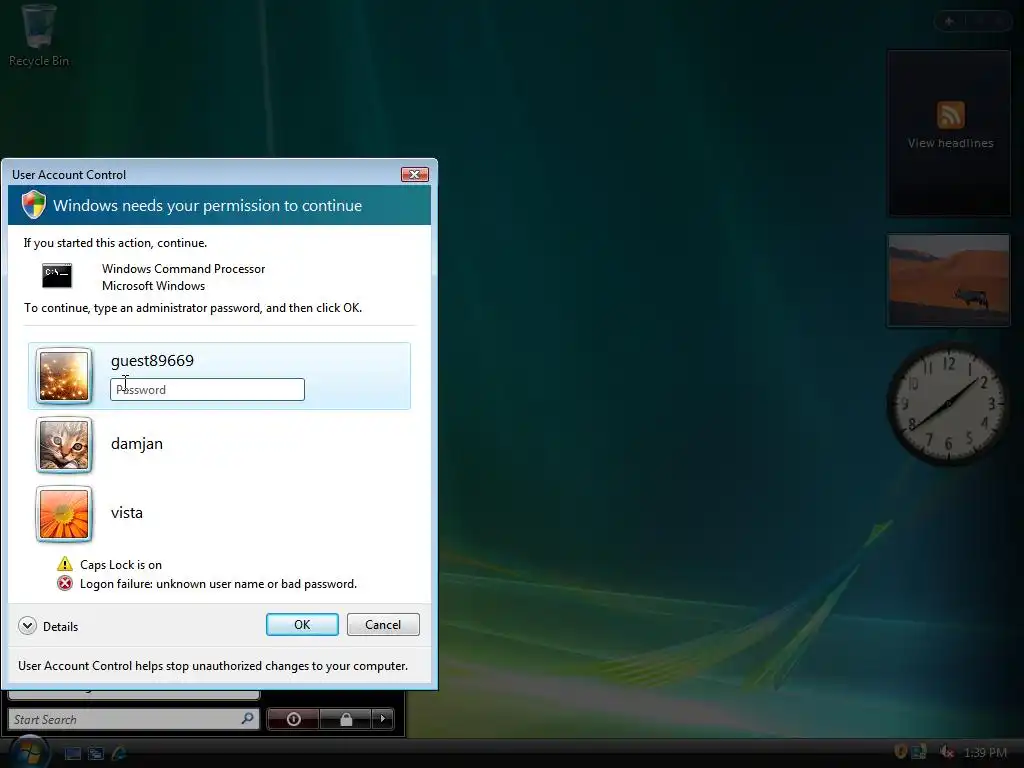Click the Microsoft Windows publisher text
1024x768 pixels.
point(153,285)
